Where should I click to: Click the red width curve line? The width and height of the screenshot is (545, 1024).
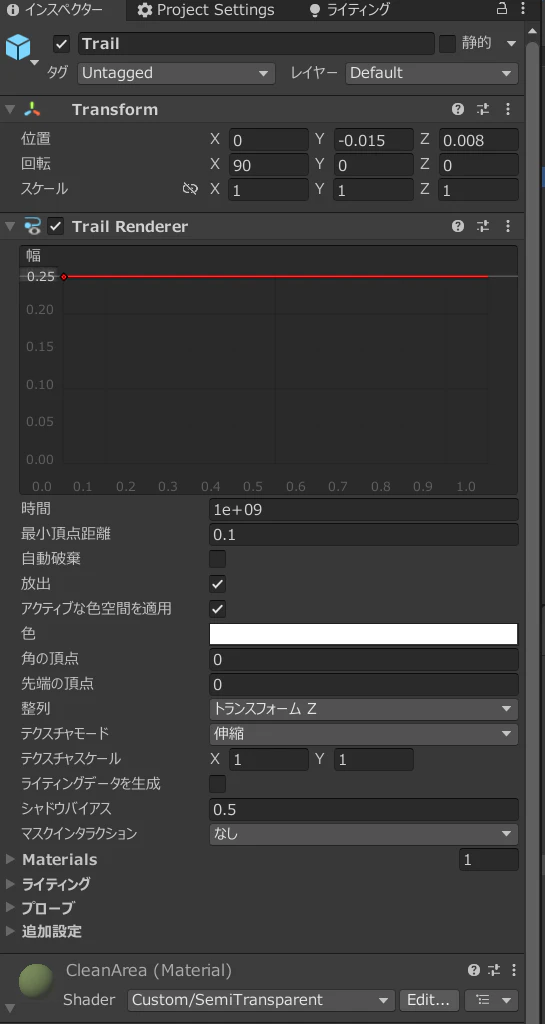[x=275, y=277]
